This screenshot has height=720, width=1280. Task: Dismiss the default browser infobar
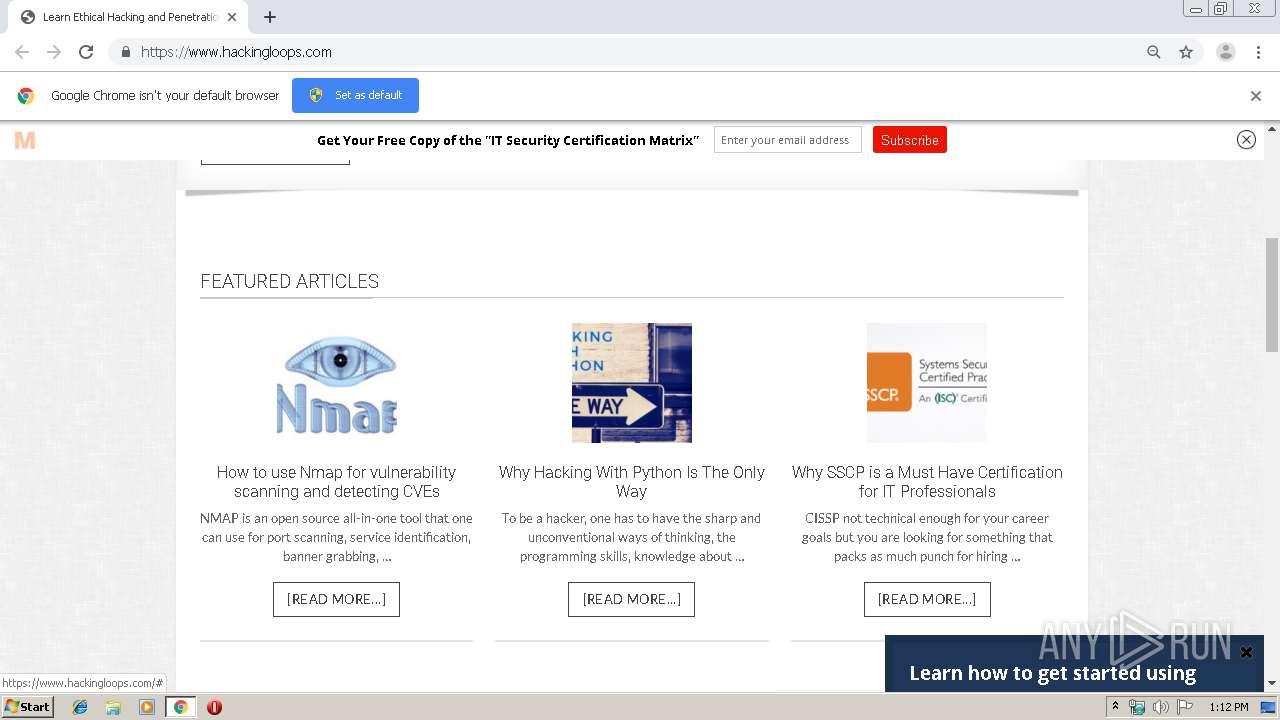coord(1256,96)
